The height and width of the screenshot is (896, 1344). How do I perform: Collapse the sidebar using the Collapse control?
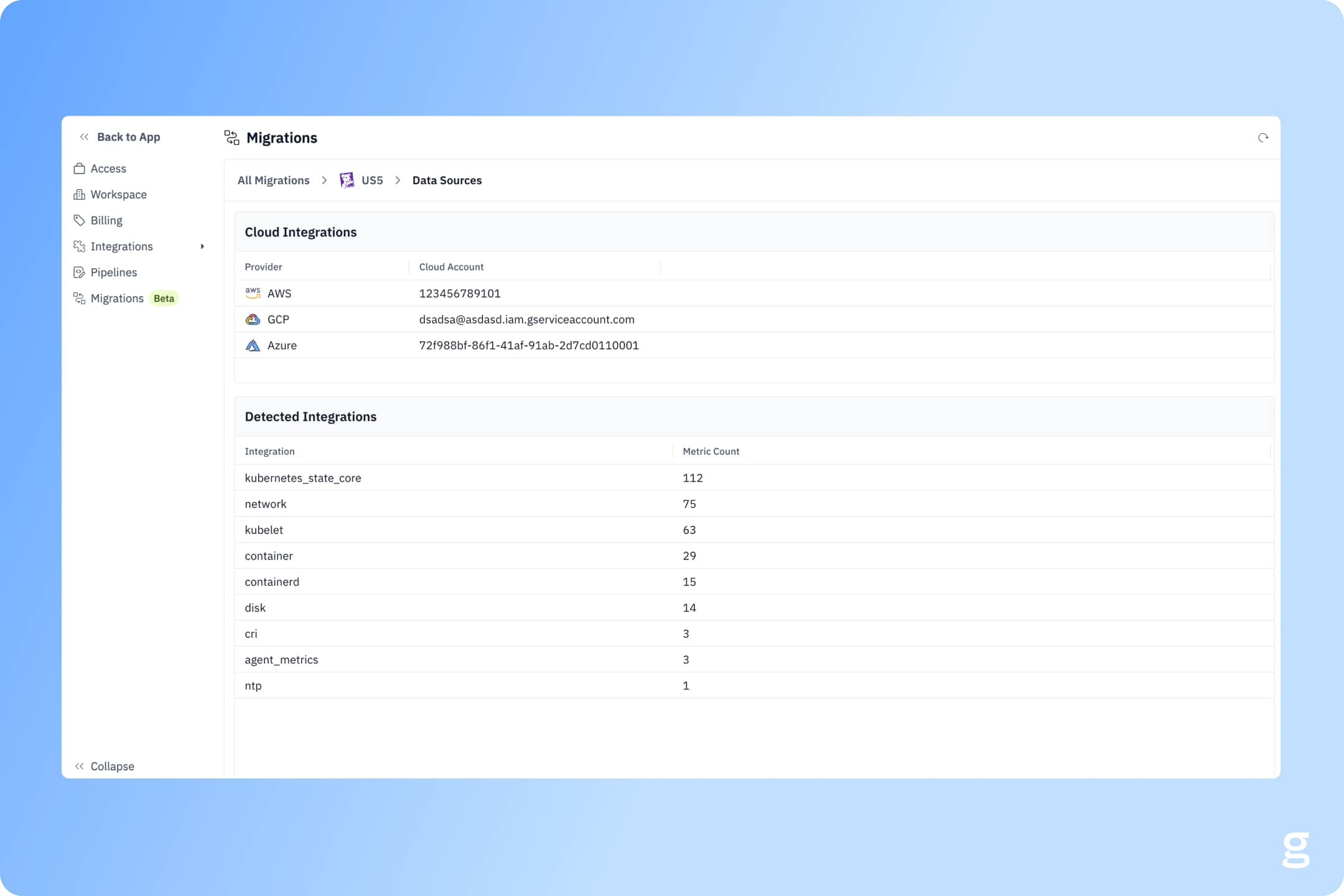pyautogui.click(x=105, y=766)
